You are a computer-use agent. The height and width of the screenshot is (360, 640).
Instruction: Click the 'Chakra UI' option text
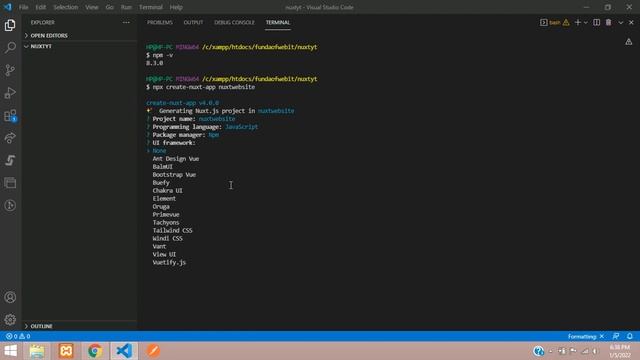tap(167, 191)
